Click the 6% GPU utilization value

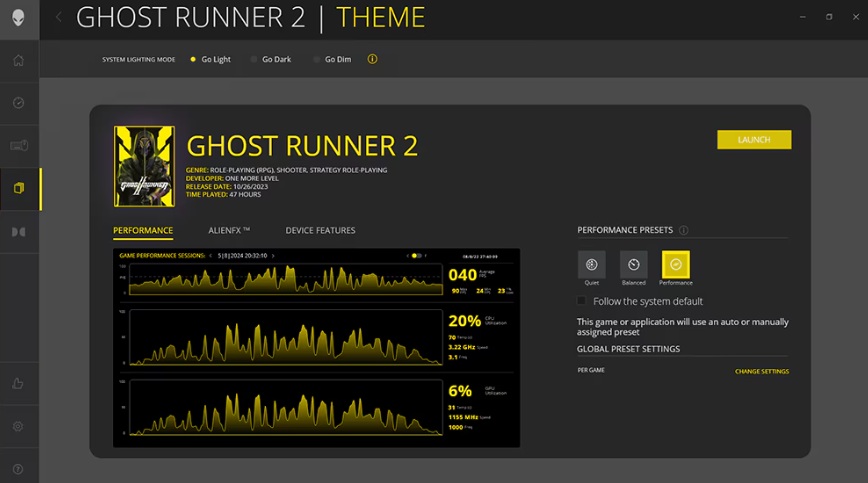(460, 391)
